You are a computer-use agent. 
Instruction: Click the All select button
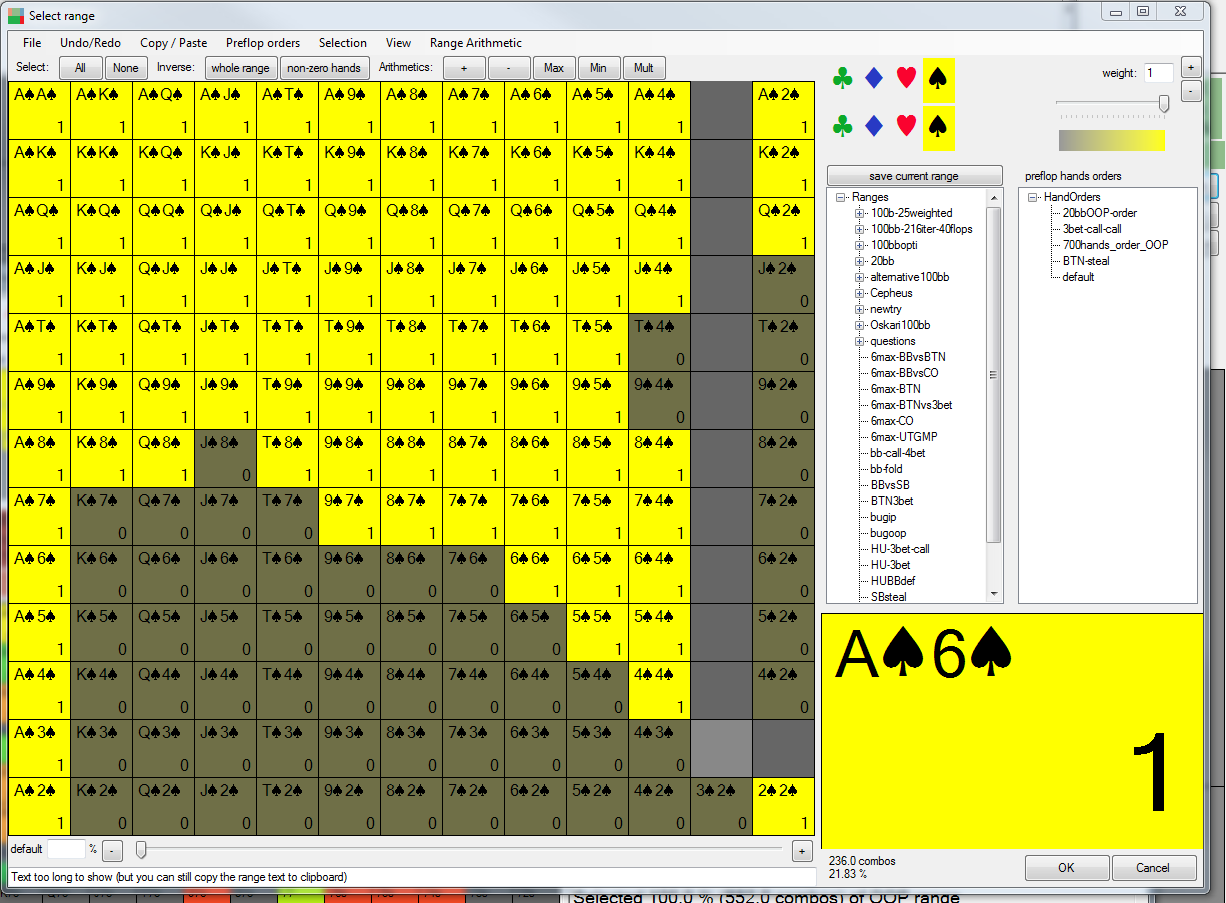[80, 68]
